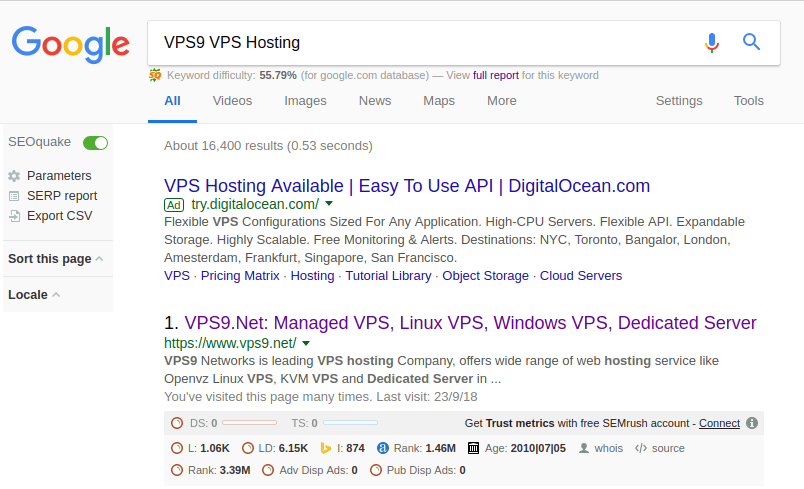Open dropdown arrow next to try.digitalocean.com
804x489 pixels.
pyautogui.click(x=329, y=203)
